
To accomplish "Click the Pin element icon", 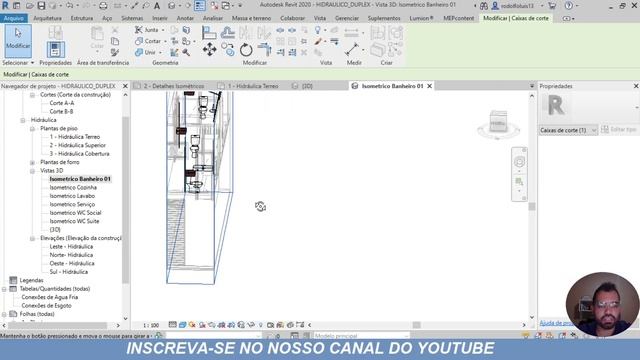I will (304, 41).
